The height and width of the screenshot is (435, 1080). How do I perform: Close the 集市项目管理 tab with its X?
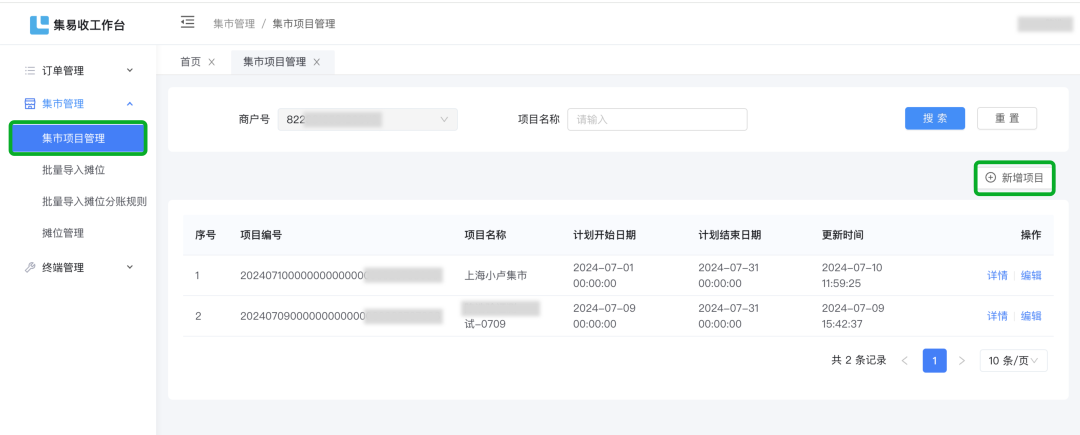click(x=317, y=62)
